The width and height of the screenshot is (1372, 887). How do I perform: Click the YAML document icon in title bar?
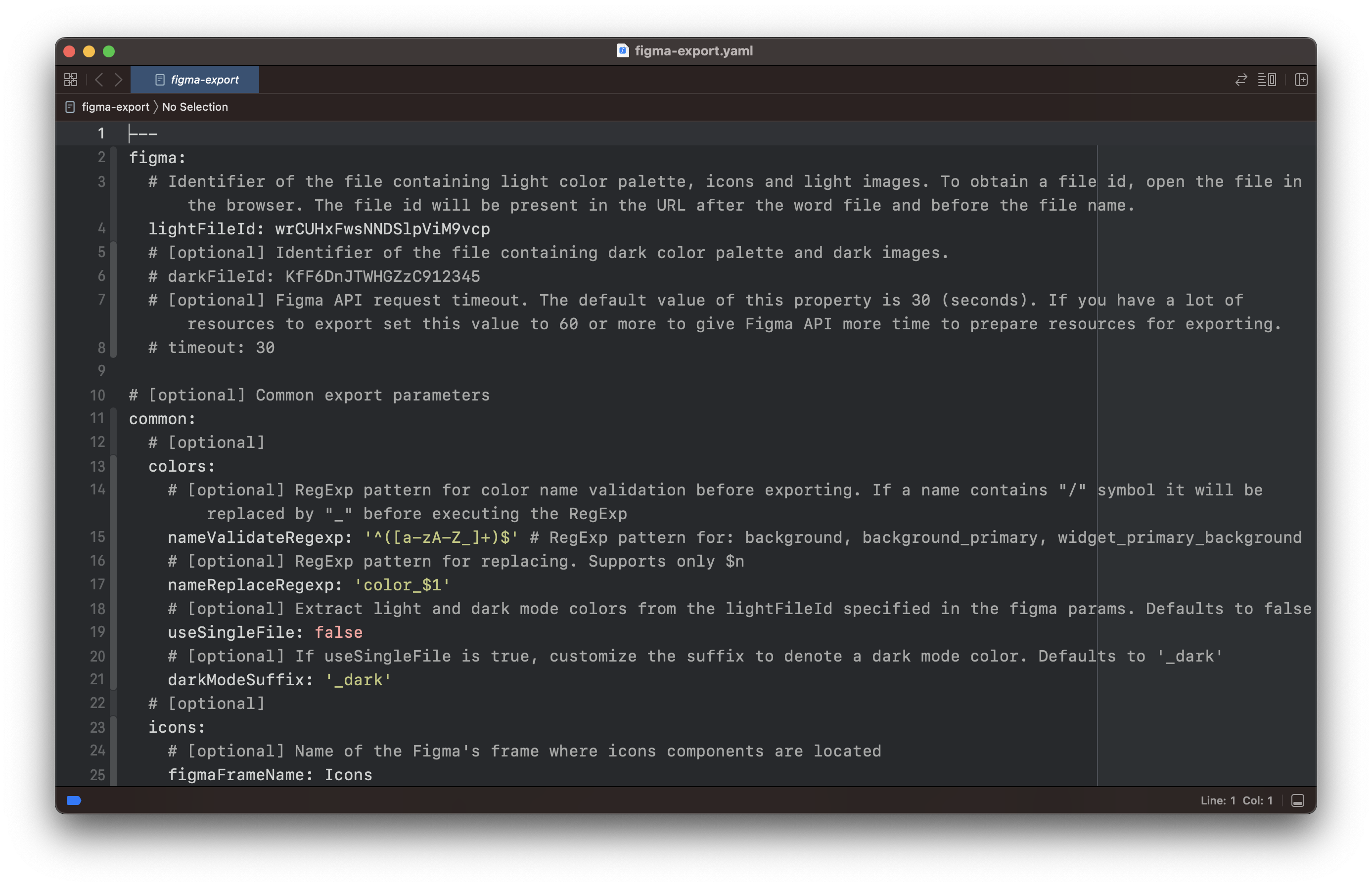pyautogui.click(x=622, y=51)
